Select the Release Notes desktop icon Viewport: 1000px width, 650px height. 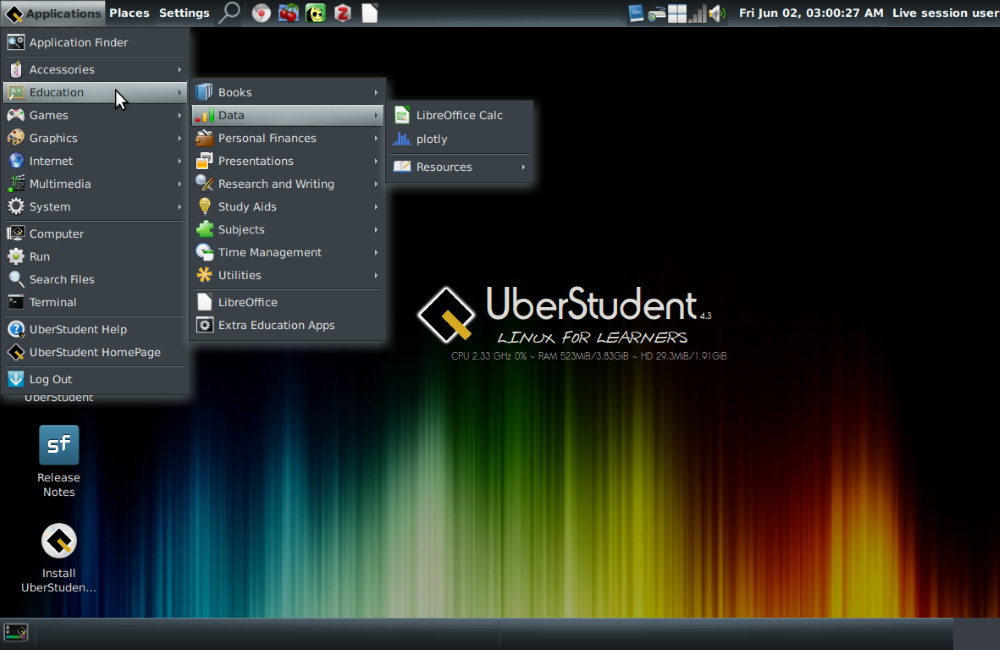tap(59, 462)
